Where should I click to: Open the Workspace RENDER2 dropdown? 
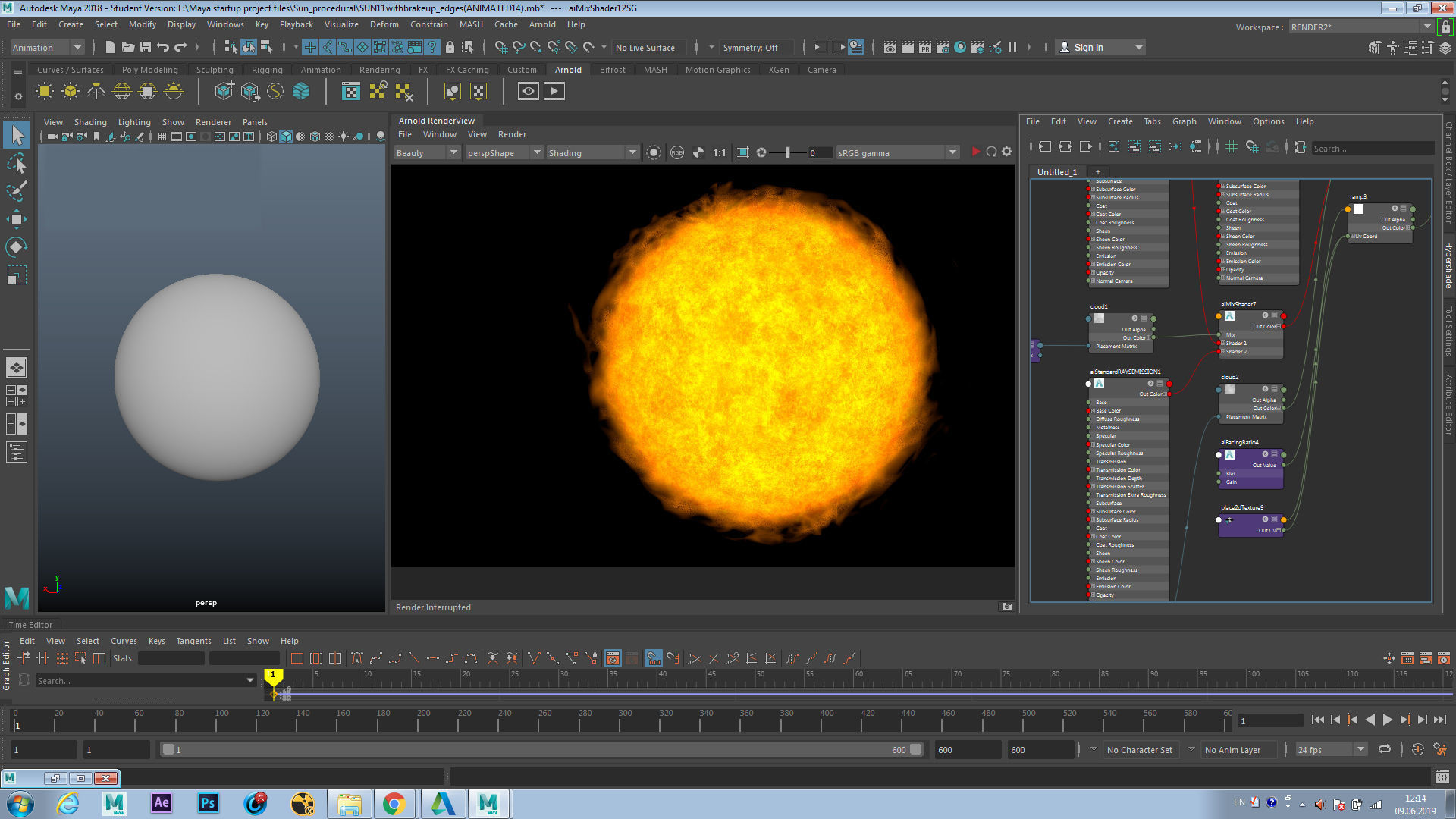(1360, 27)
